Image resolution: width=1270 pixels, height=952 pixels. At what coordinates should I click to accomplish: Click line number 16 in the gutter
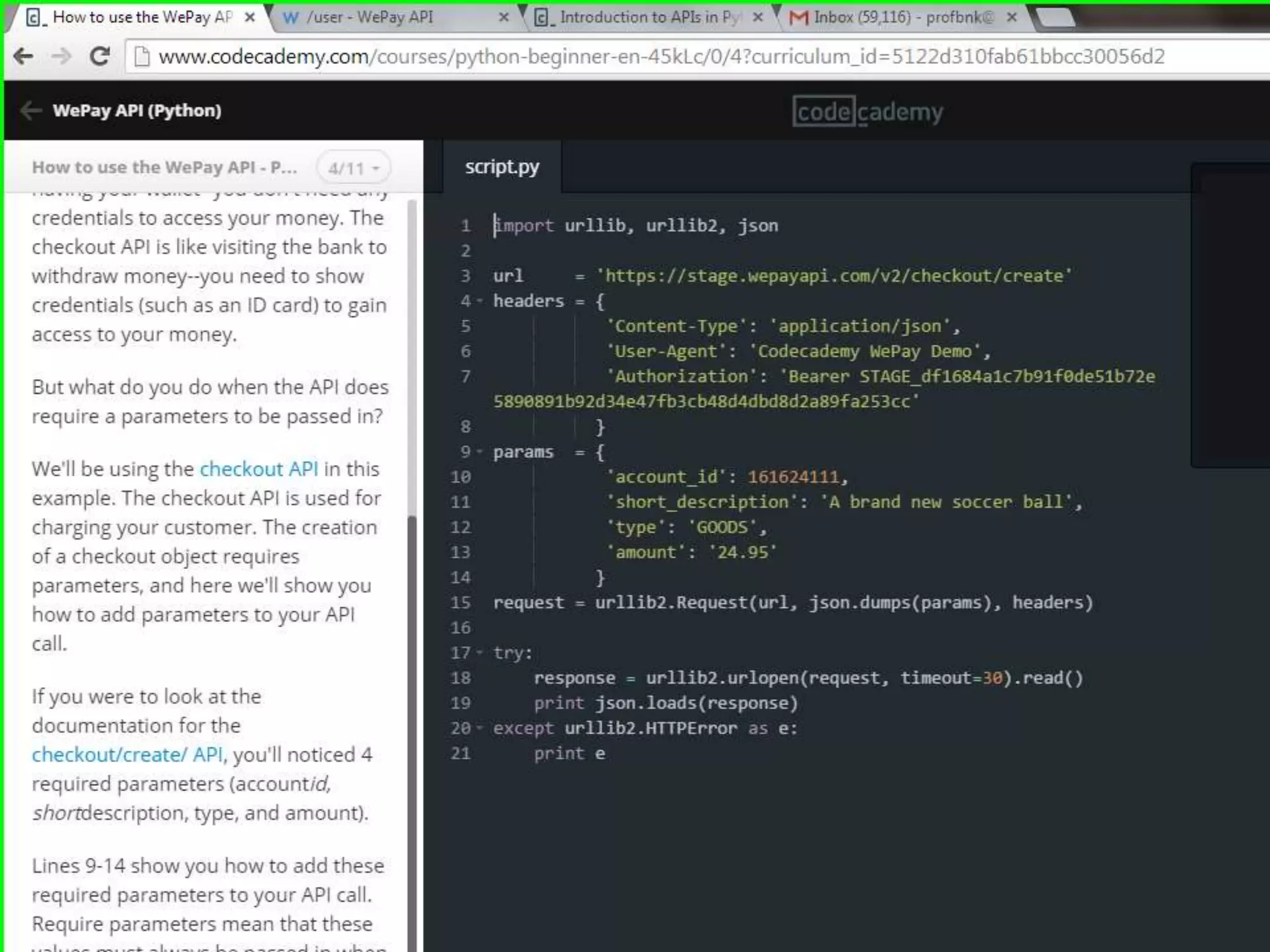(460, 628)
